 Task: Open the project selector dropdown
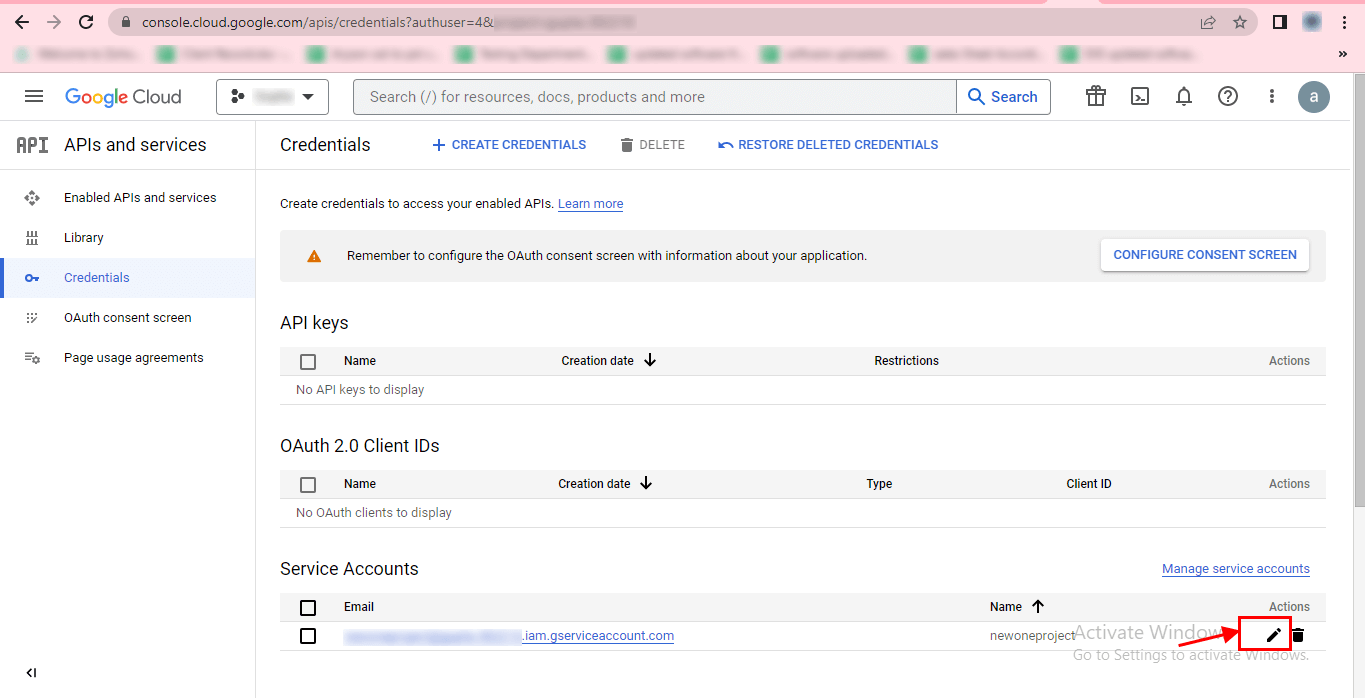coord(272,97)
